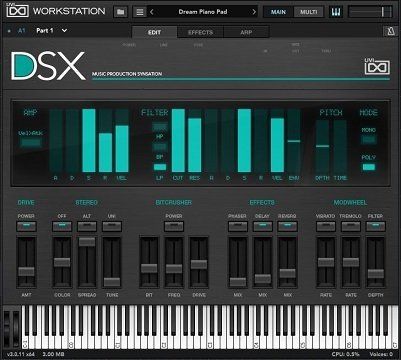Click the UVI logo at top left
This screenshot has height=360, width=401.
coord(18,10)
